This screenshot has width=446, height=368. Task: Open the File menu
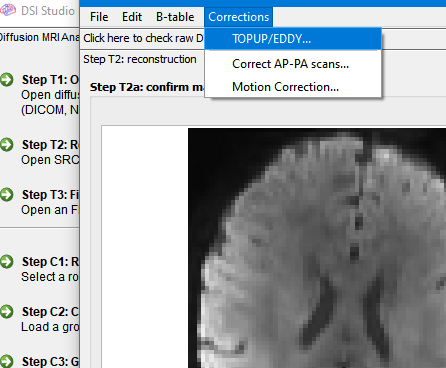[x=99, y=17]
